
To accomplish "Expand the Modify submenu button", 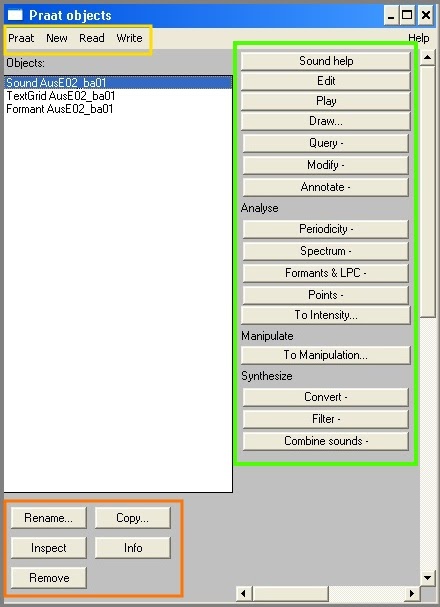I will point(325,165).
